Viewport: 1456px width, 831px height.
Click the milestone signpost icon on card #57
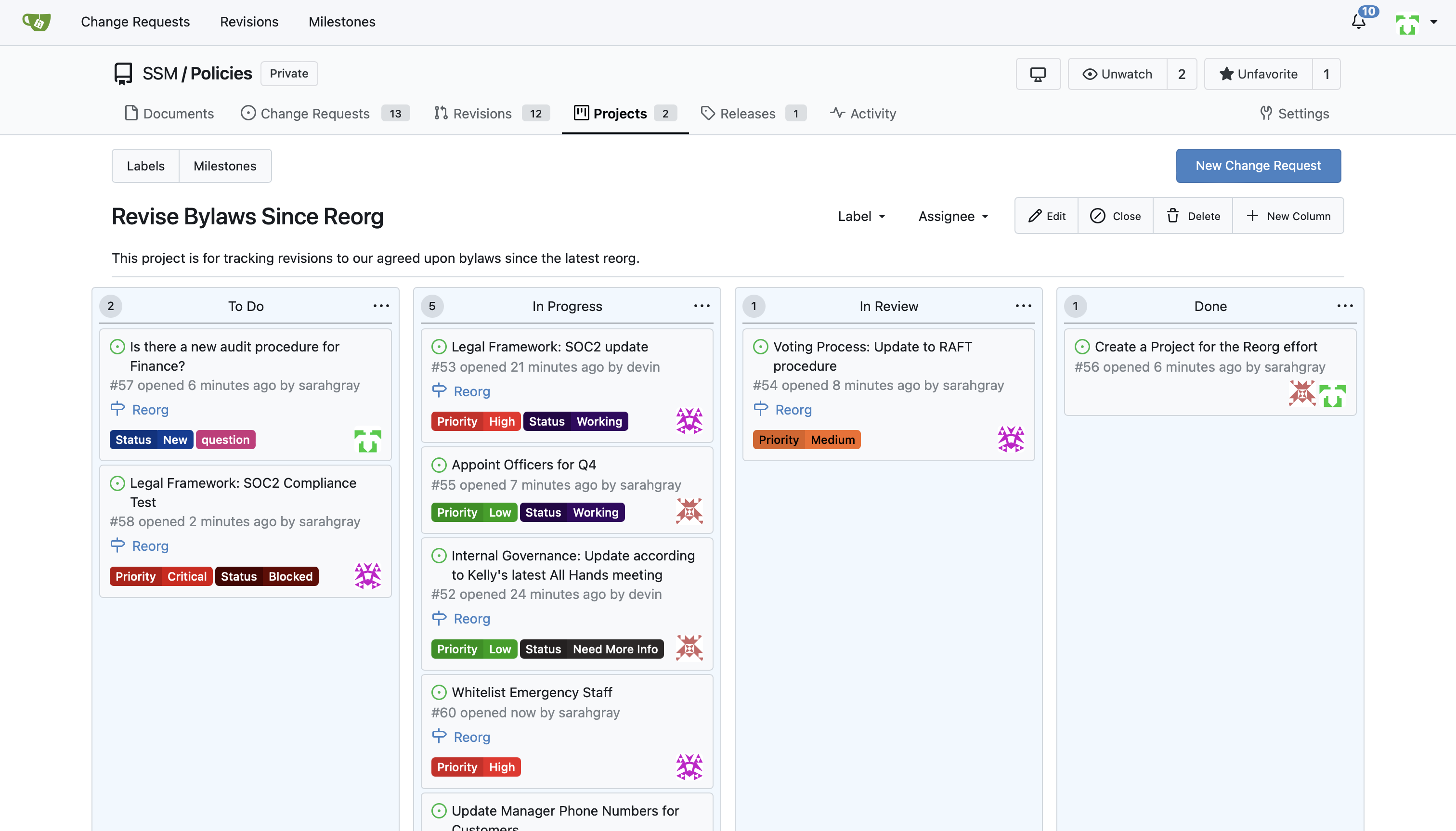pyautogui.click(x=117, y=409)
